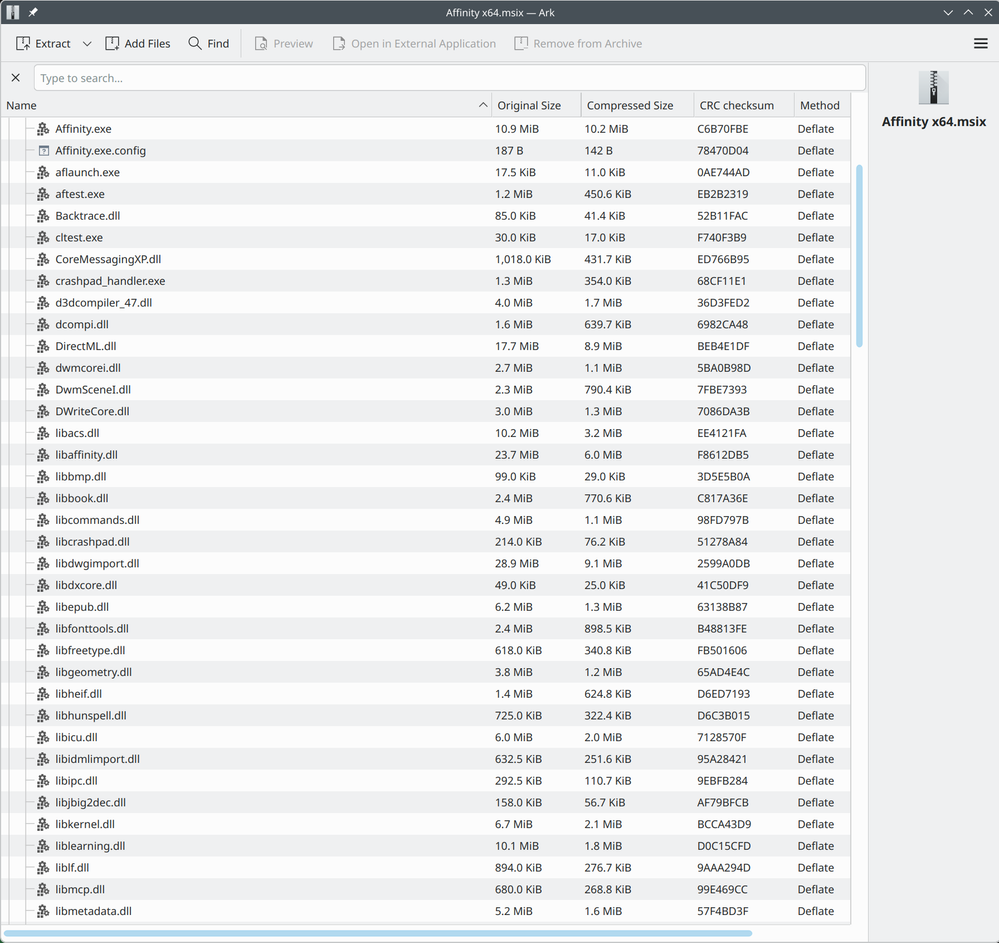Click the Affinity.exe file icon
The image size is (999, 943).
(x=43, y=129)
